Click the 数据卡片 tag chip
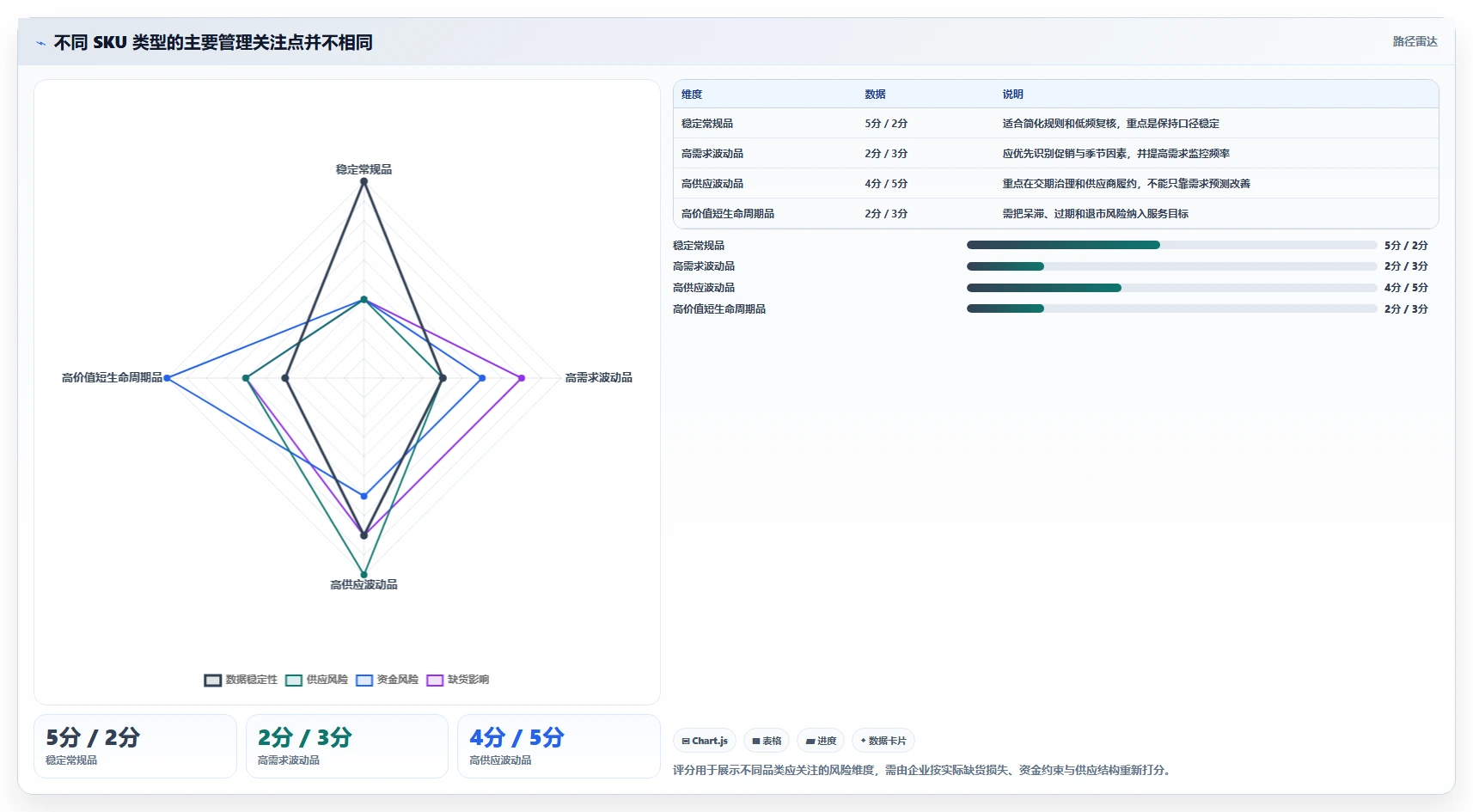 pyautogui.click(x=883, y=741)
